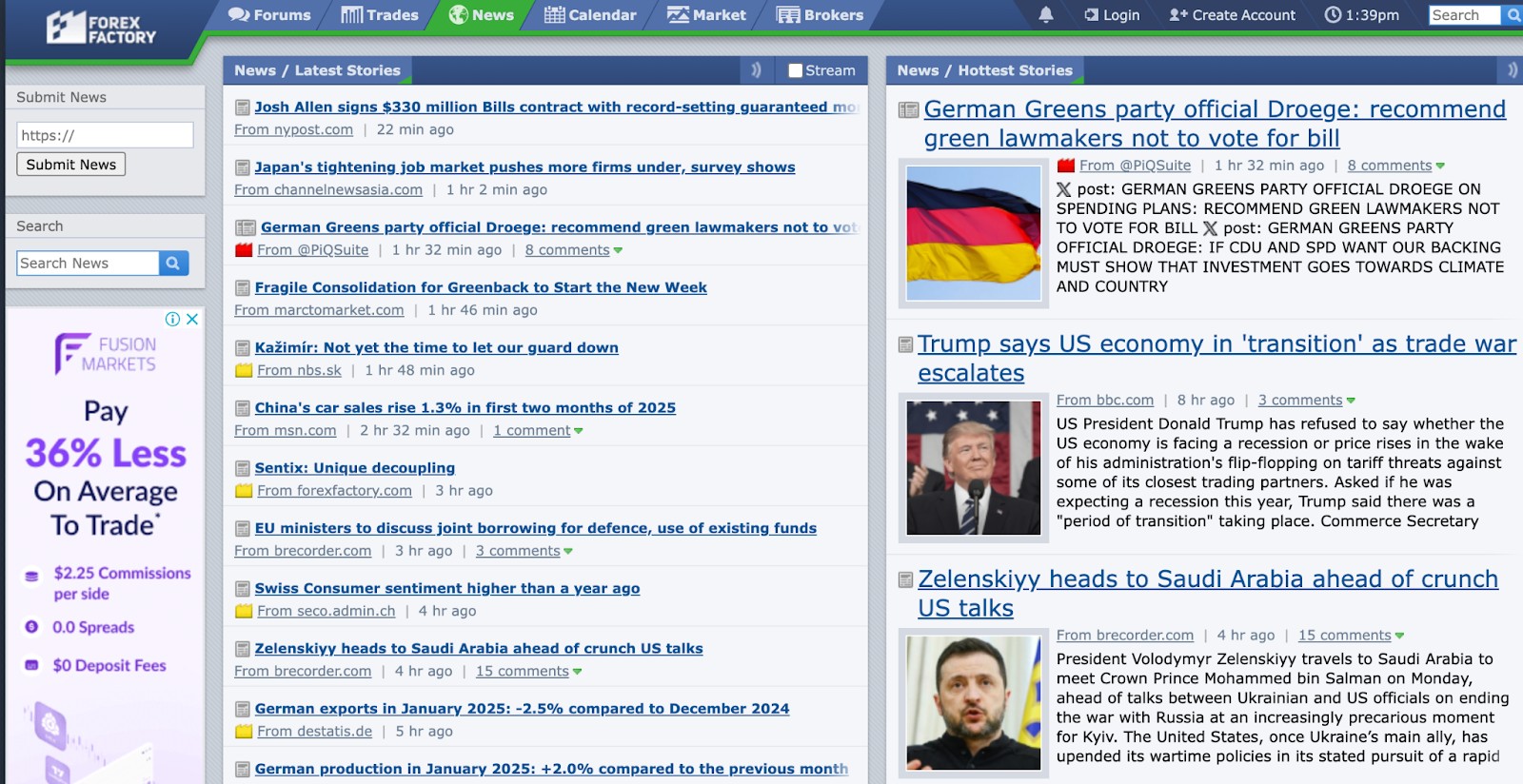Click the red impact folder next to From @PiQSuite in Latest Stories
Image resolution: width=1523 pixels, height=784 pixels.
tap(244, 250)
